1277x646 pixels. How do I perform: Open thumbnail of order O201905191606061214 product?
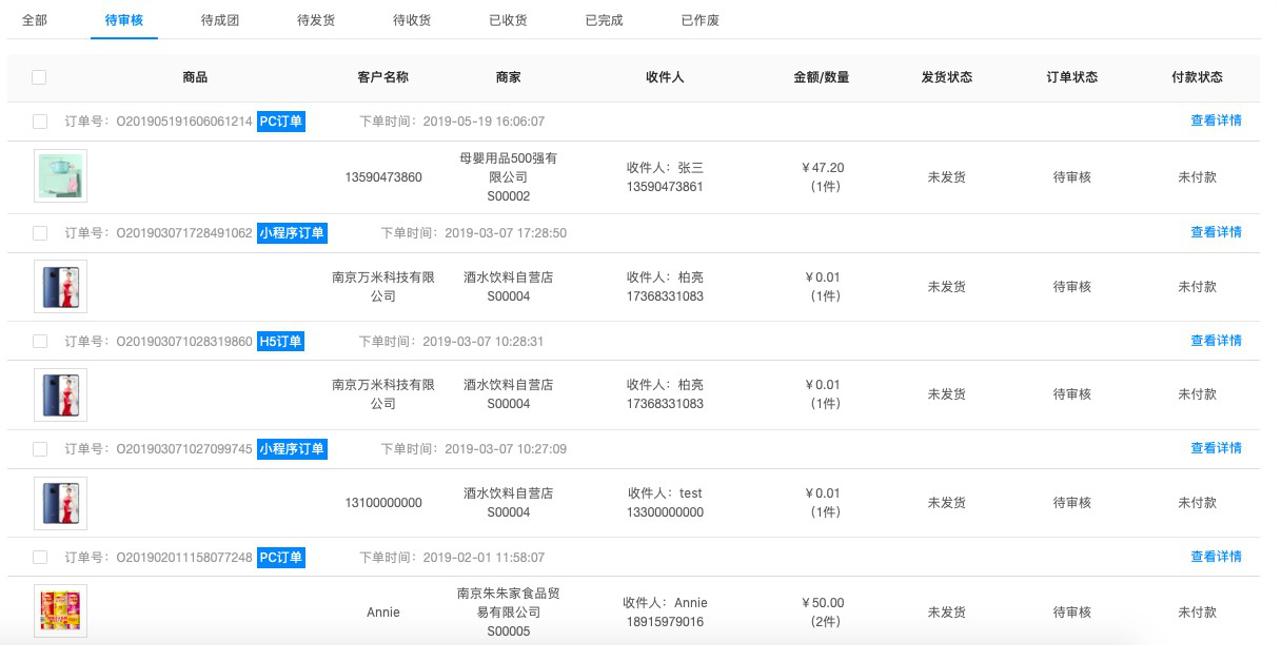[60, 176]
